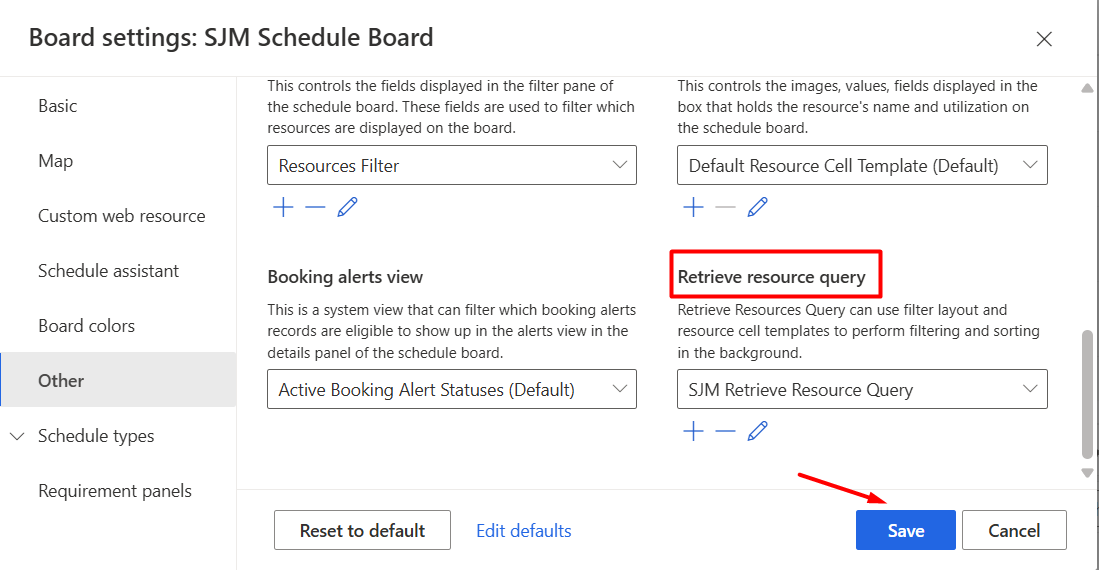Remove the Resources Filter layout with minus icon
This screenshot has height=570, width=1099.
click(x=315, y=207)
